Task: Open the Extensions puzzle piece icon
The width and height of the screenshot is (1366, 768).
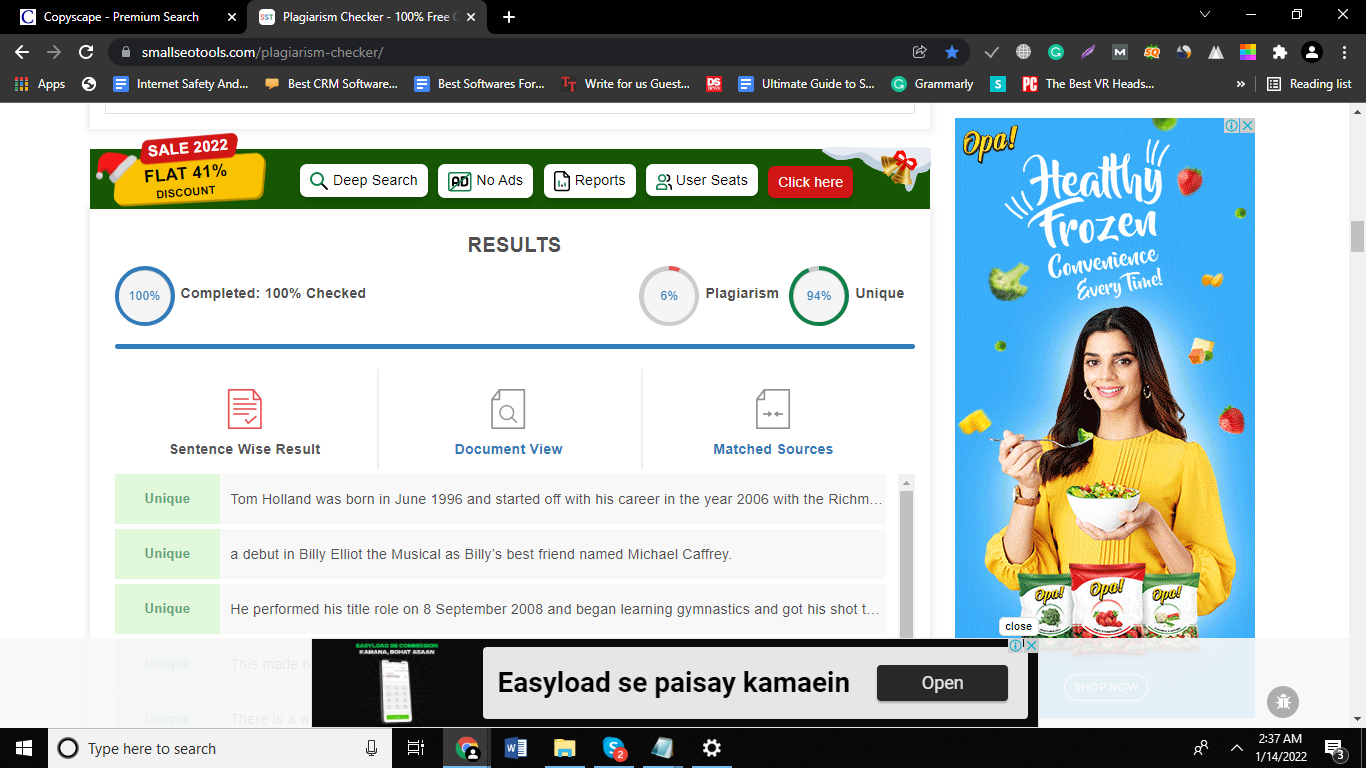Action: tap(1279, 52)
